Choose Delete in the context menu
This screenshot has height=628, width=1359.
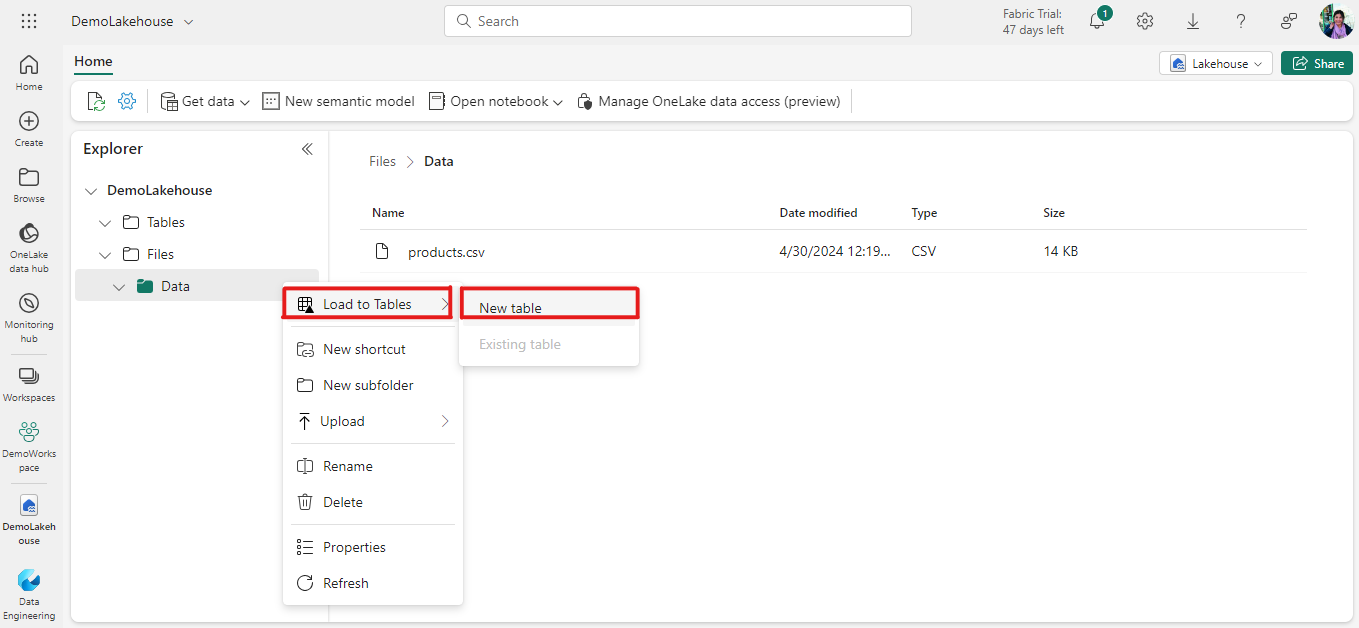pos(372,502)
